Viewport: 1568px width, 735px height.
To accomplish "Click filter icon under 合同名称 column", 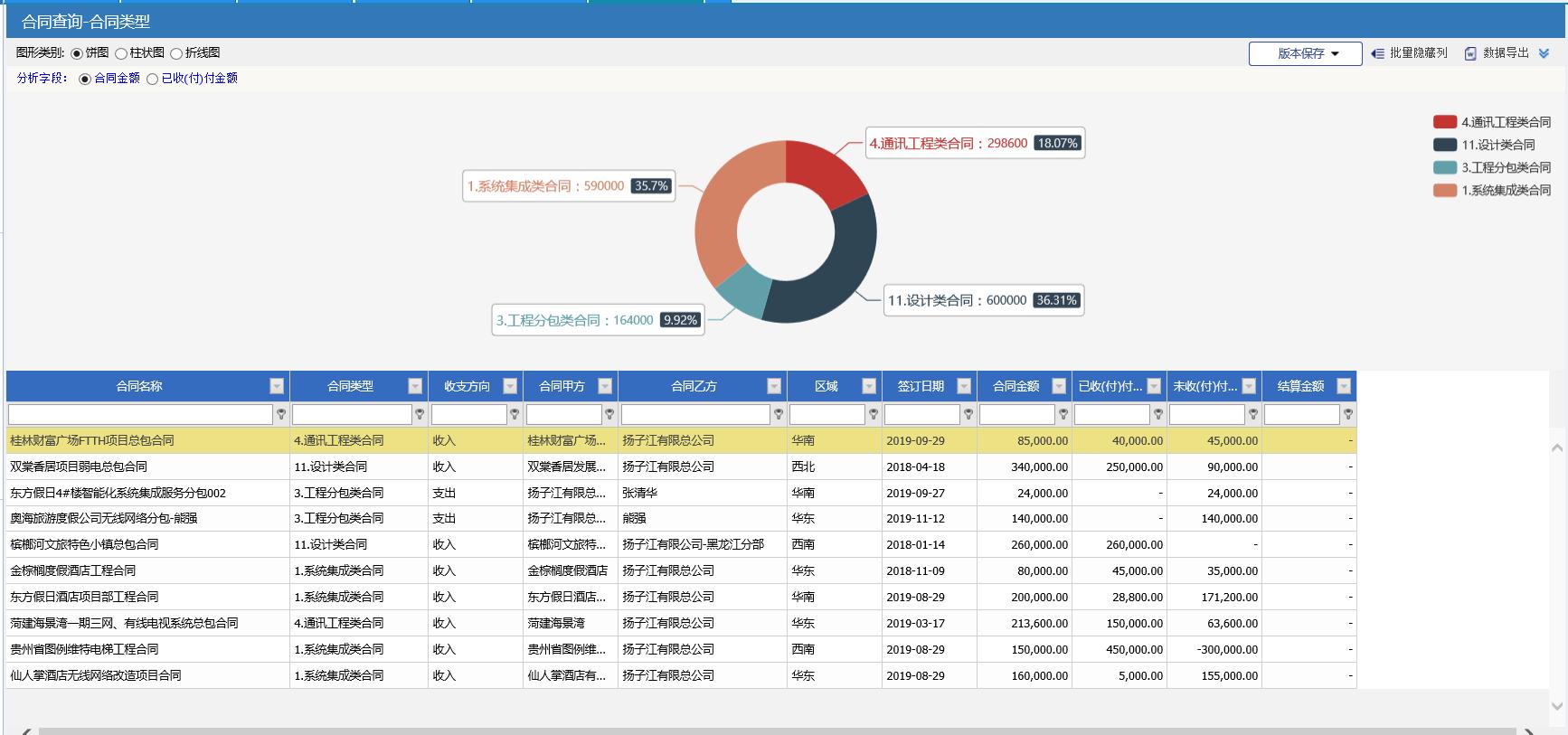I will [281, 414].
